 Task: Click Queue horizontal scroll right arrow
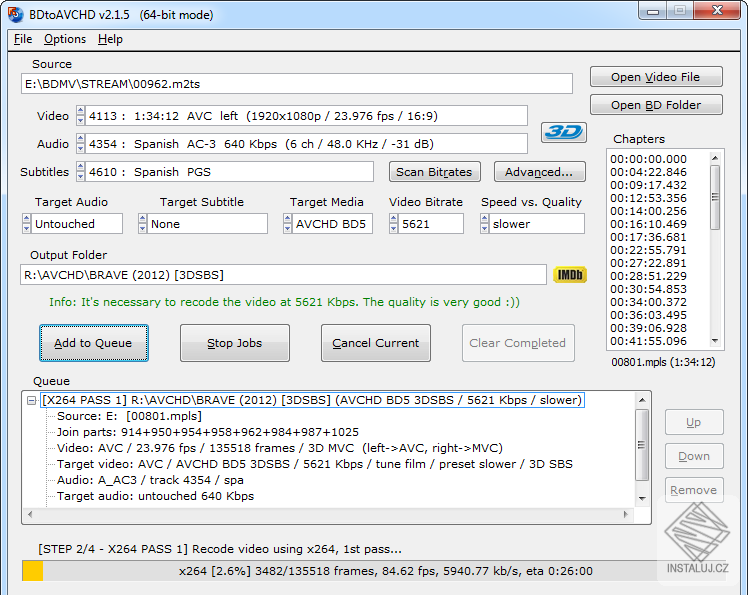[x=626, y=514]
